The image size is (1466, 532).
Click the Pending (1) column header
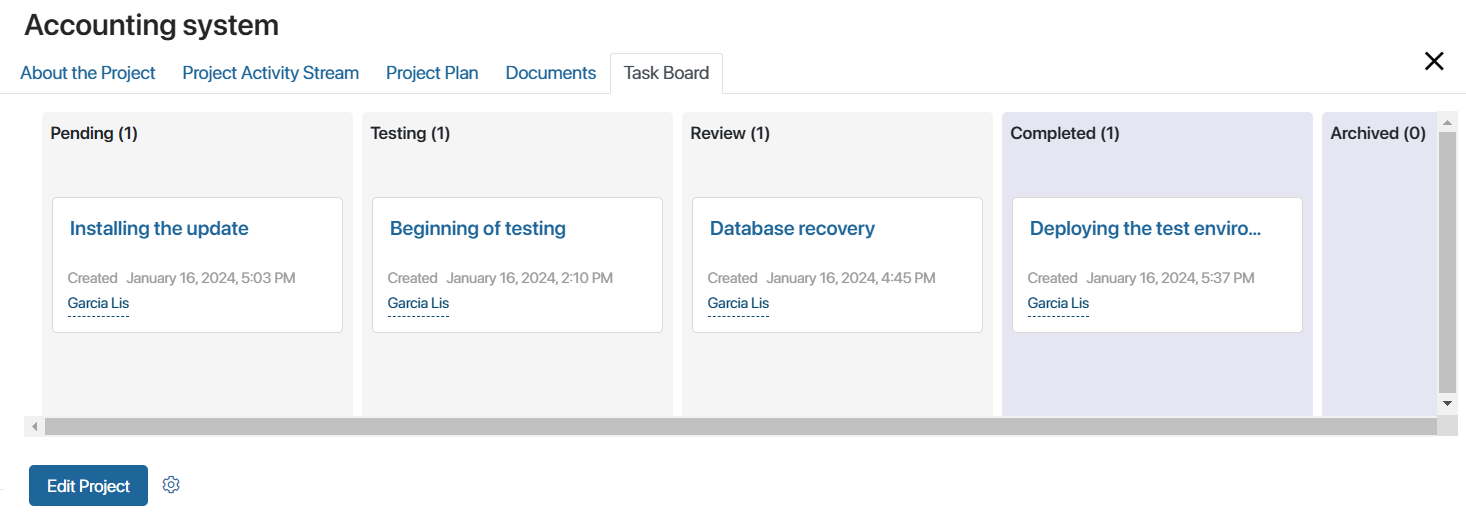pos(94,133)
